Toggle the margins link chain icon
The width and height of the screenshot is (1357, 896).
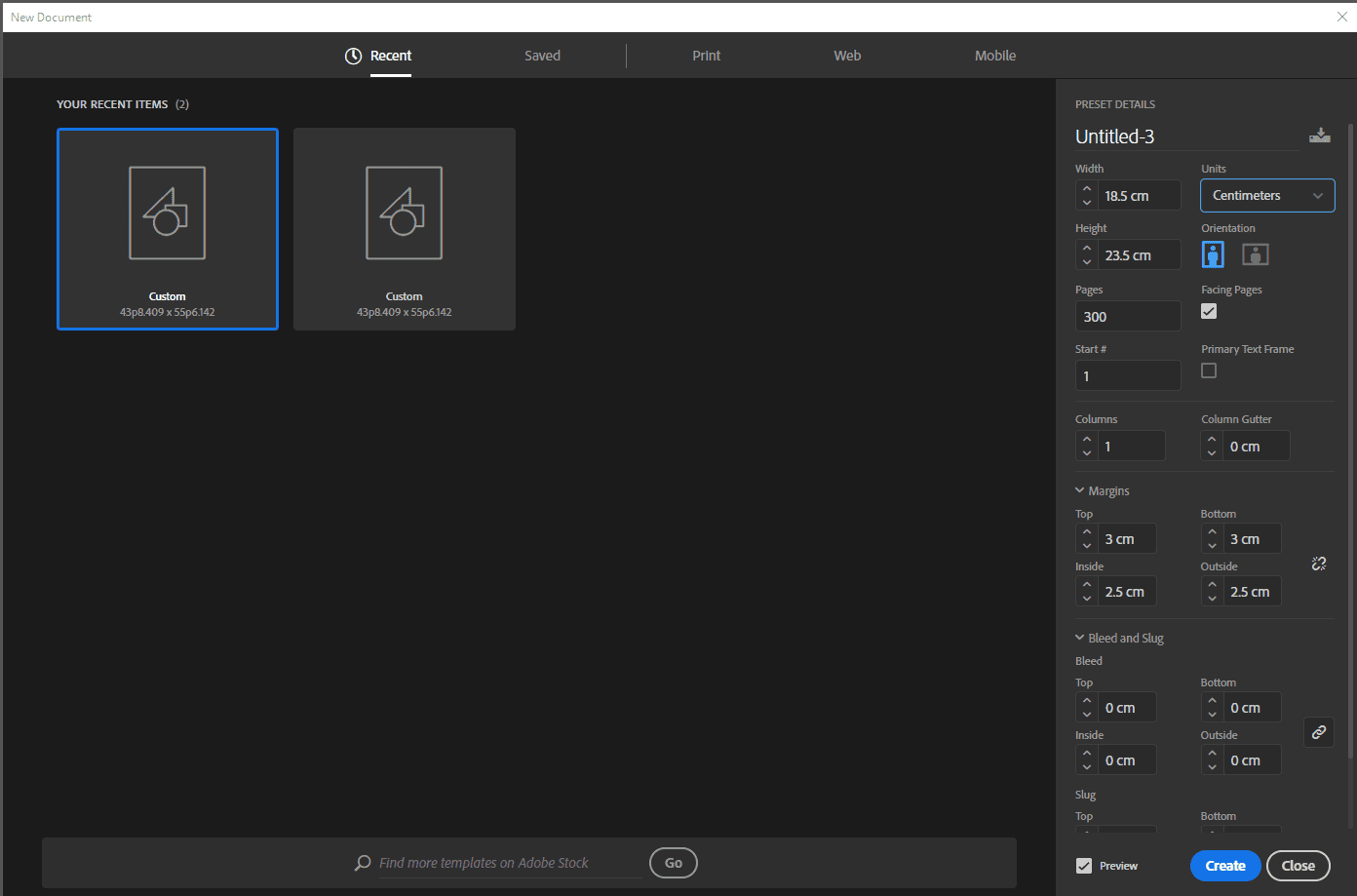tap(1319, 564)
